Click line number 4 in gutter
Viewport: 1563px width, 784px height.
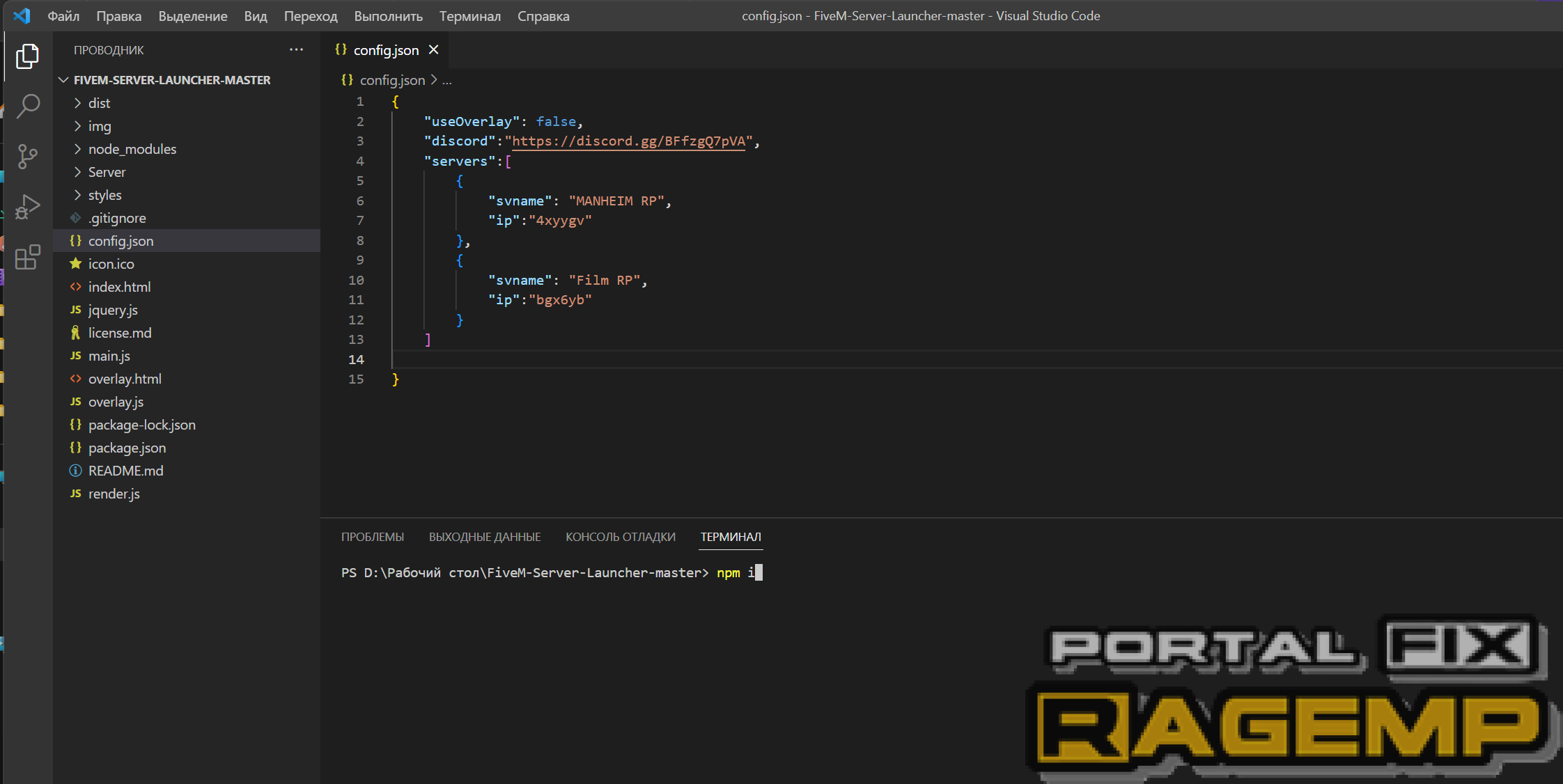(x=360, y=161)
